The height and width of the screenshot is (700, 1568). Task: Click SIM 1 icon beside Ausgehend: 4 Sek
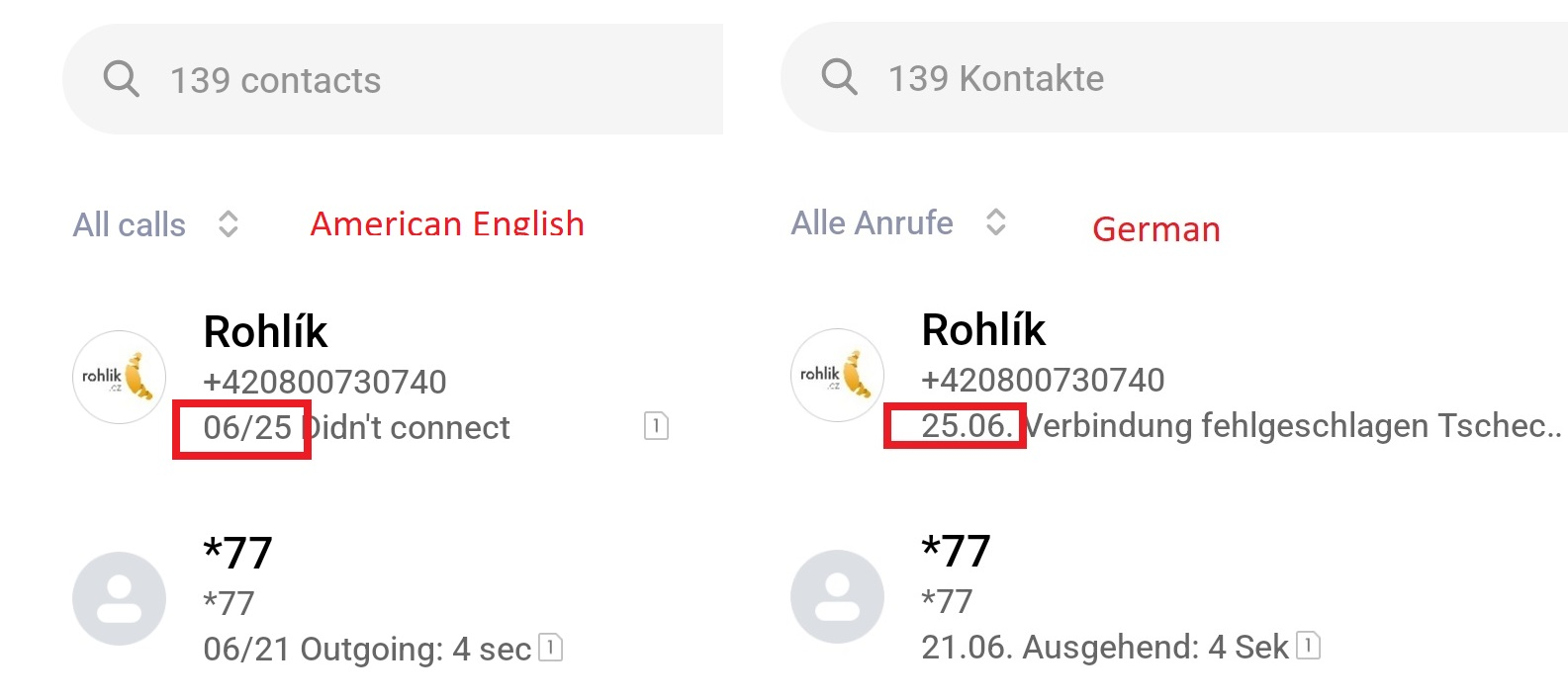(1308, 646)
